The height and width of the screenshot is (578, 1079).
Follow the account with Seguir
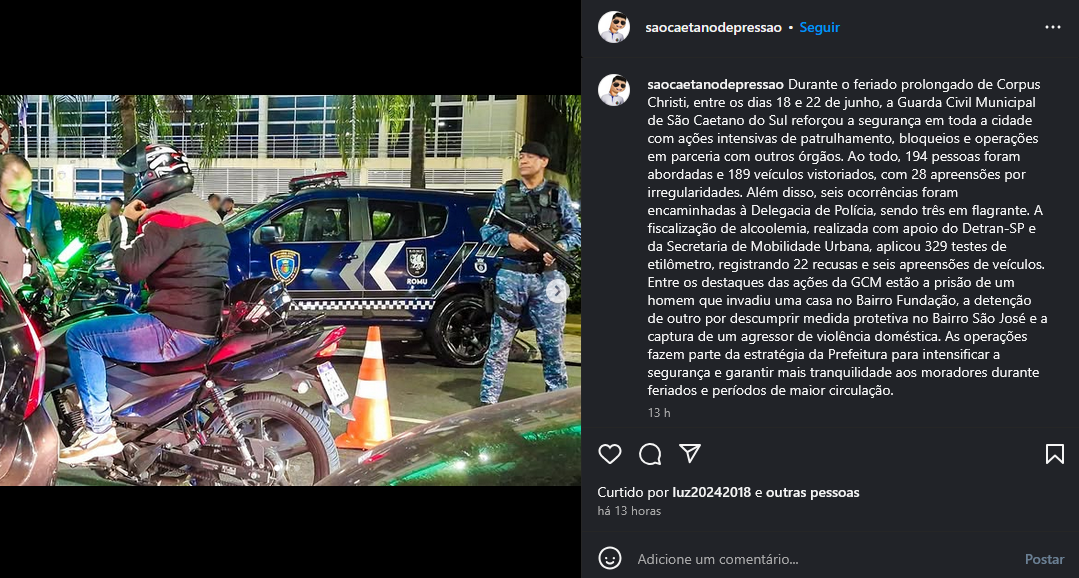point(819,28)
